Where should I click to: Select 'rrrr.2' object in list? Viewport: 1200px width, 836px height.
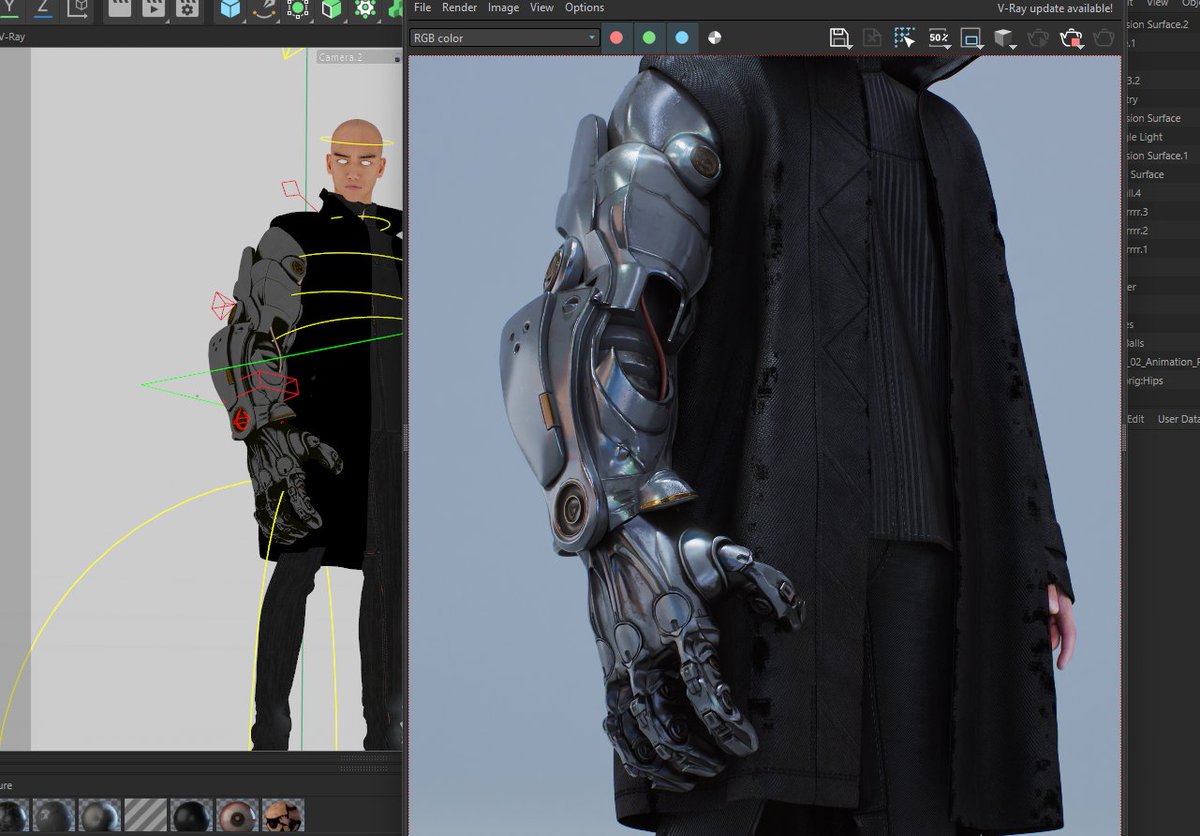1138,231
